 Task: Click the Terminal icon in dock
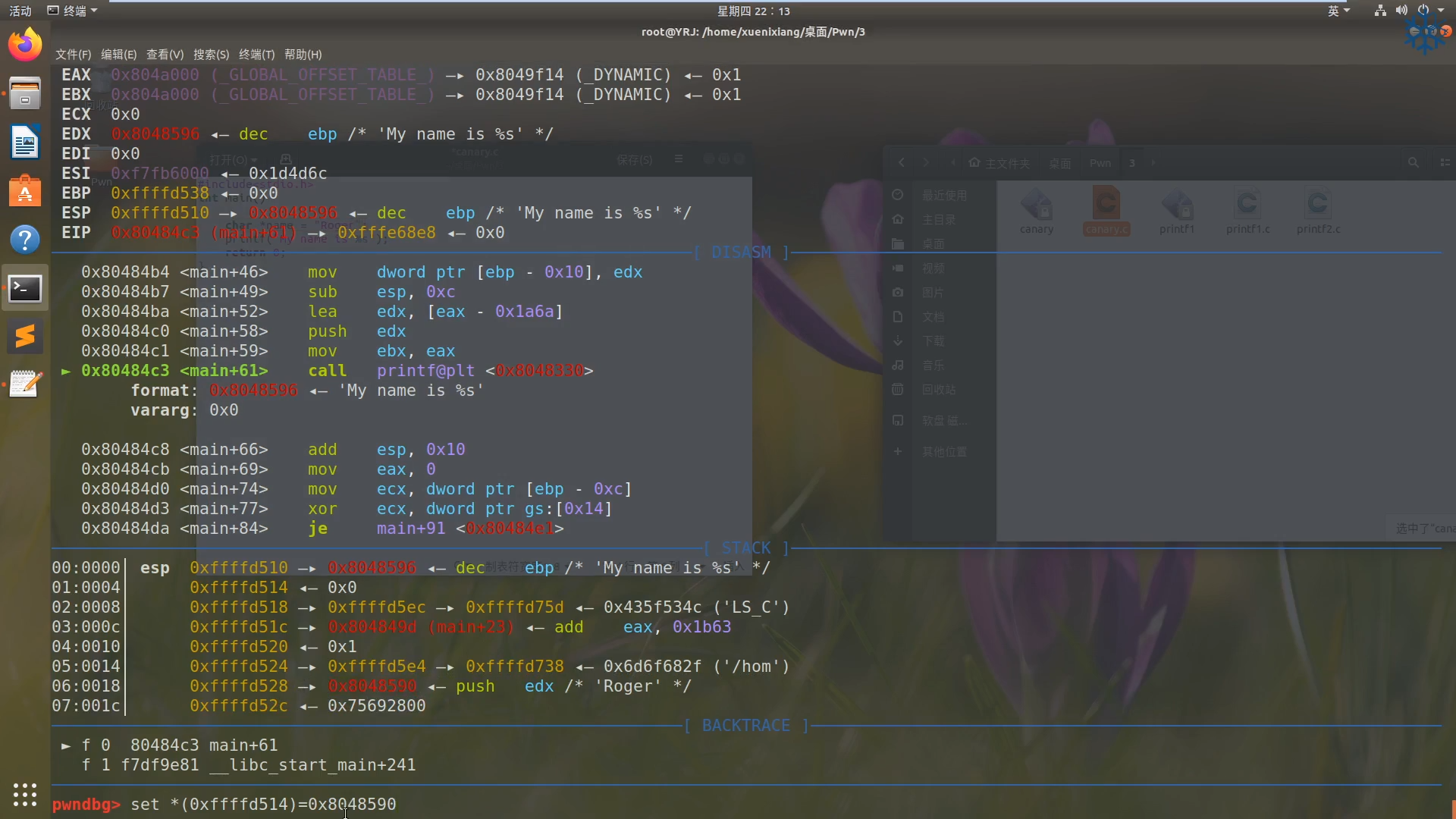(x=25, y=288)
